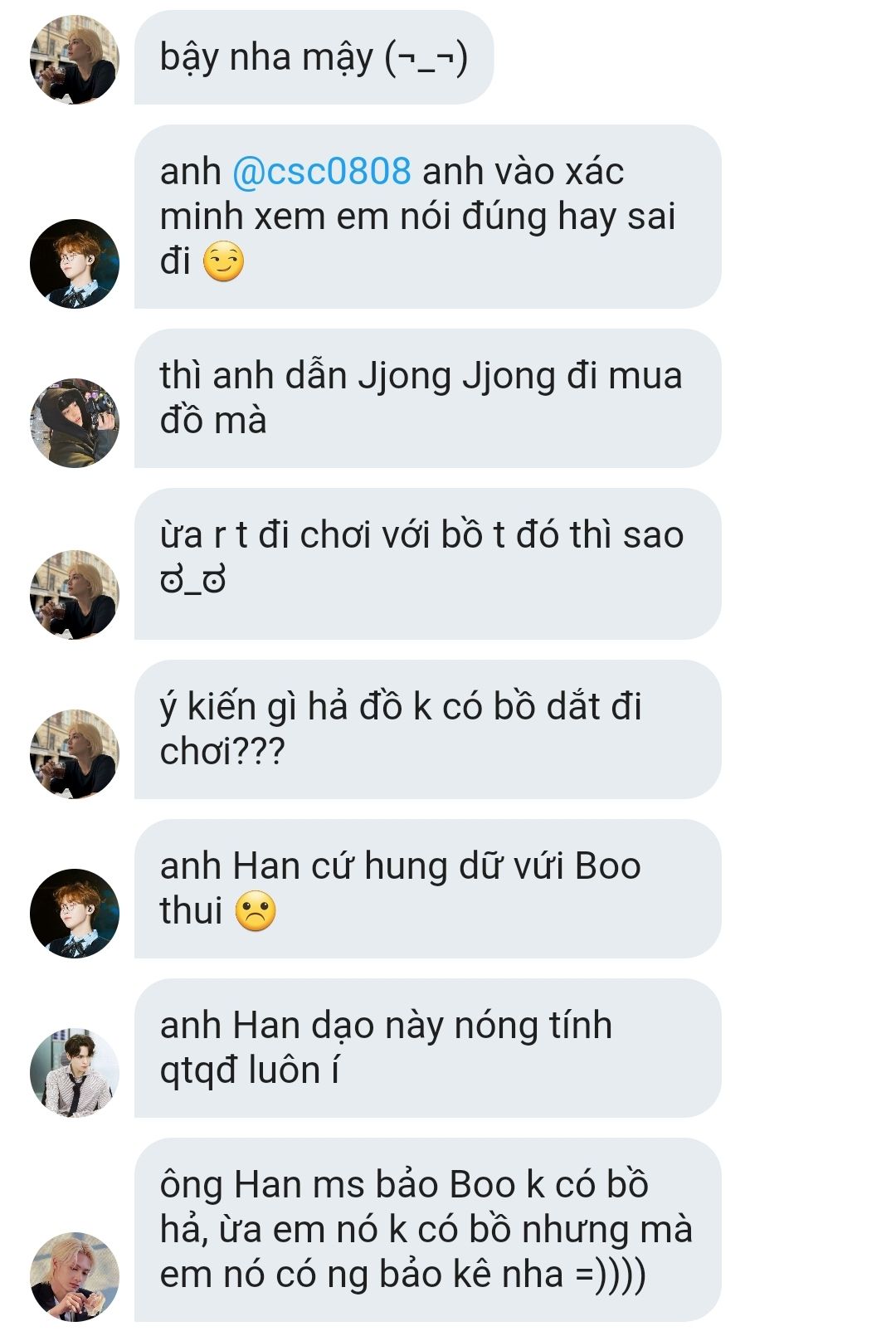
Task: Tap avatar beside 'thì anh dẫn Jjong Jjong' message
Action: pos(75,423)
